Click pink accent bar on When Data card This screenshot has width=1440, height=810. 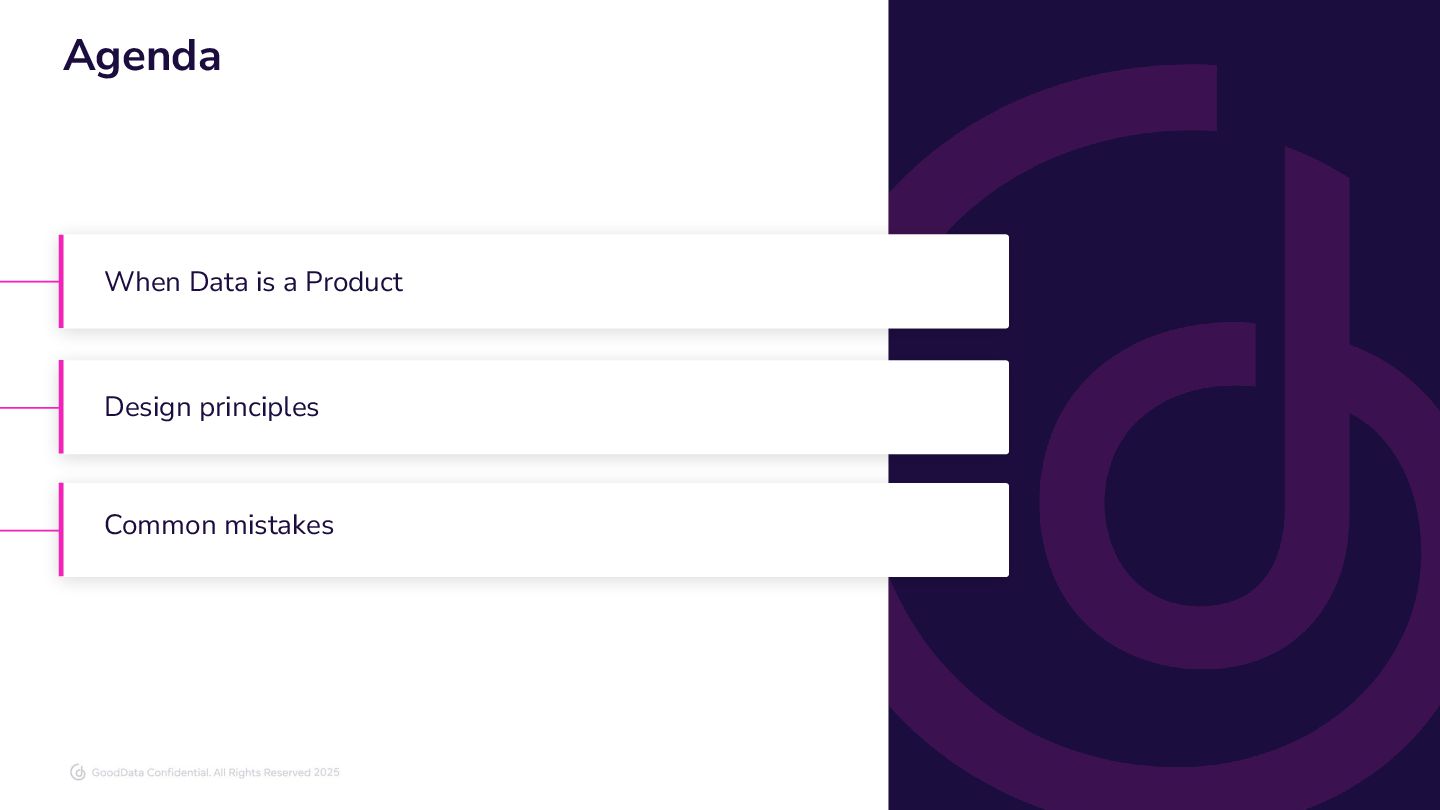tap(61, 281)
